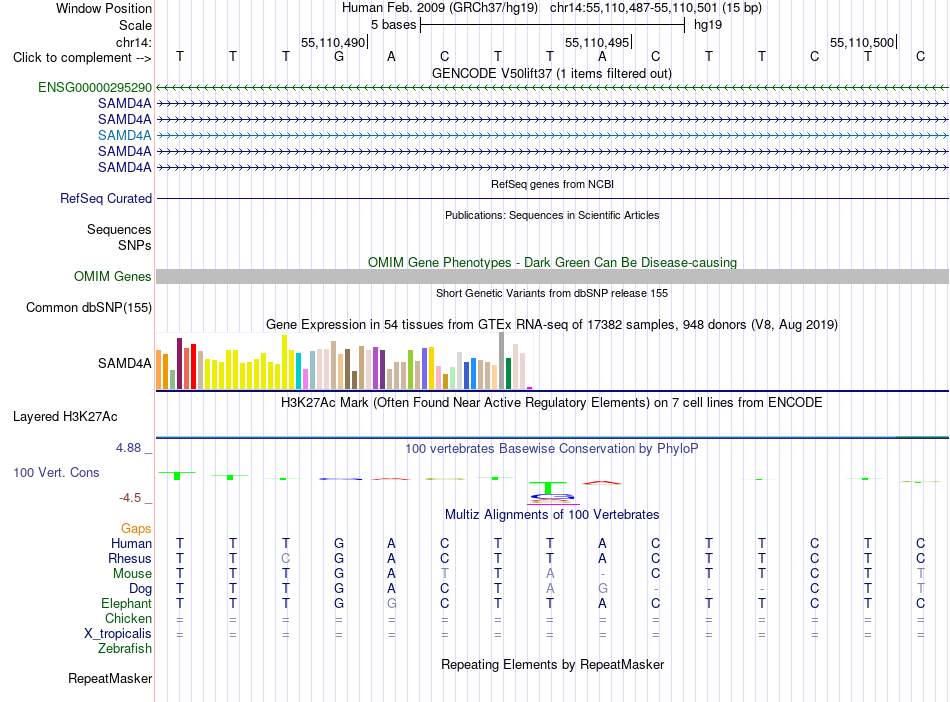Click SAMD4A label beside the GTEx bar chart

click(x=125, y=363)
